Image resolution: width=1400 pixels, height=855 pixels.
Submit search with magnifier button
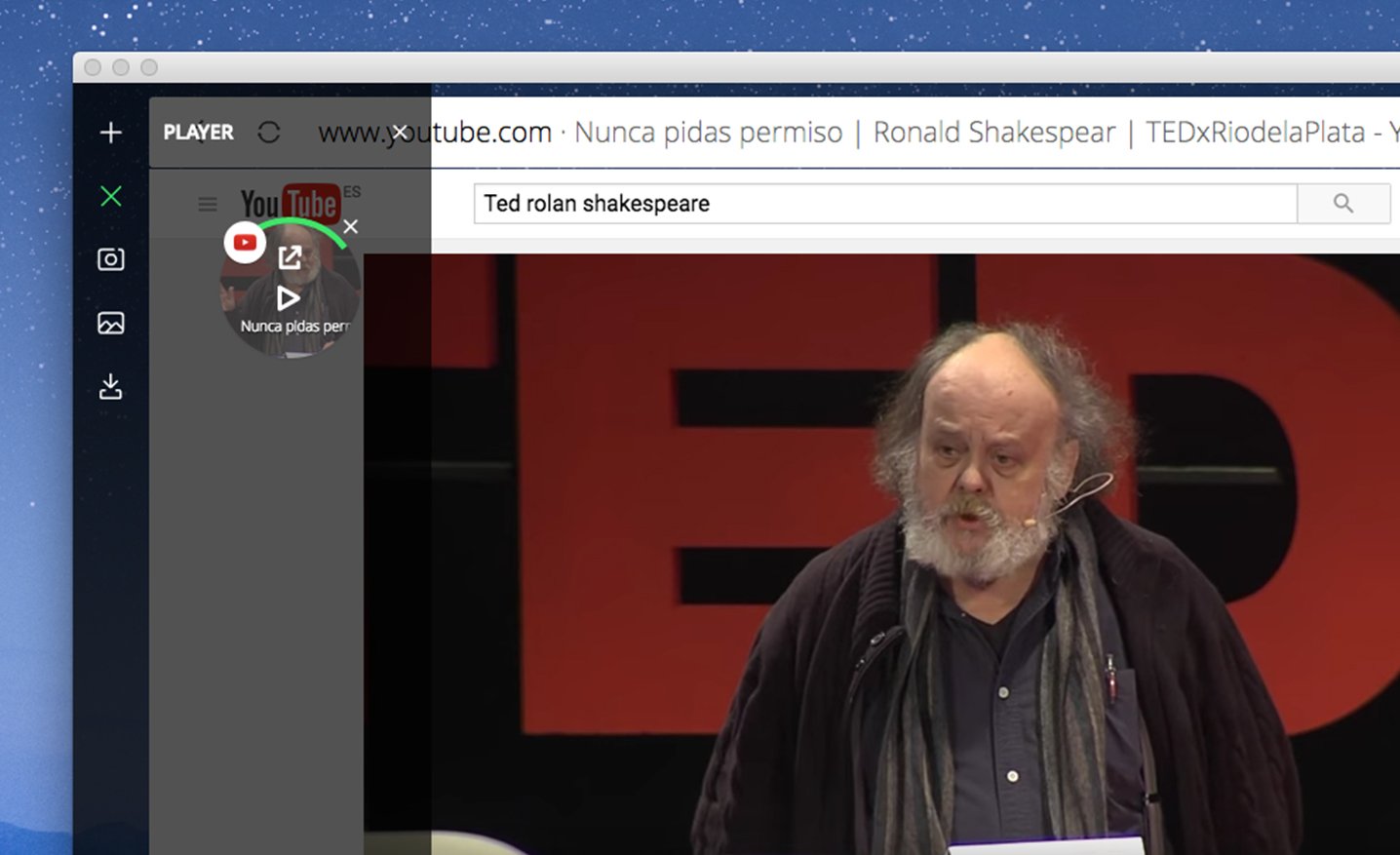[x=1343, y=204]
